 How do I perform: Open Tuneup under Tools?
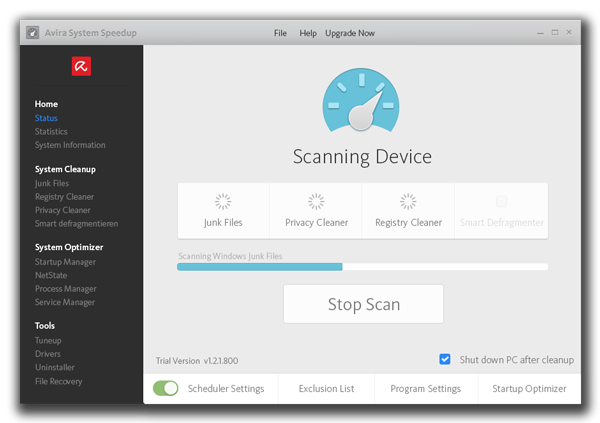coord(48,340)
